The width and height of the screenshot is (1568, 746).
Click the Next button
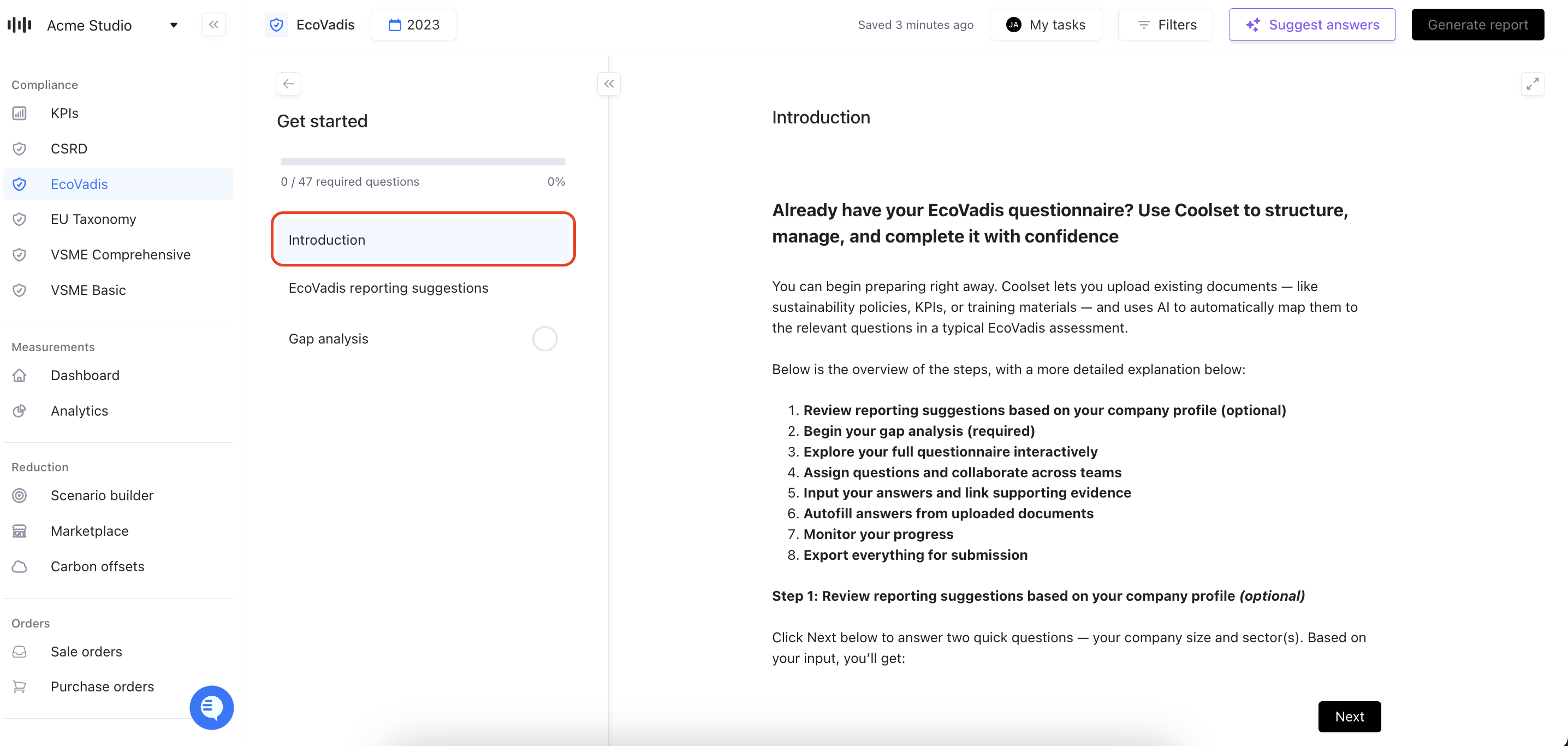tap(1350, 717)
